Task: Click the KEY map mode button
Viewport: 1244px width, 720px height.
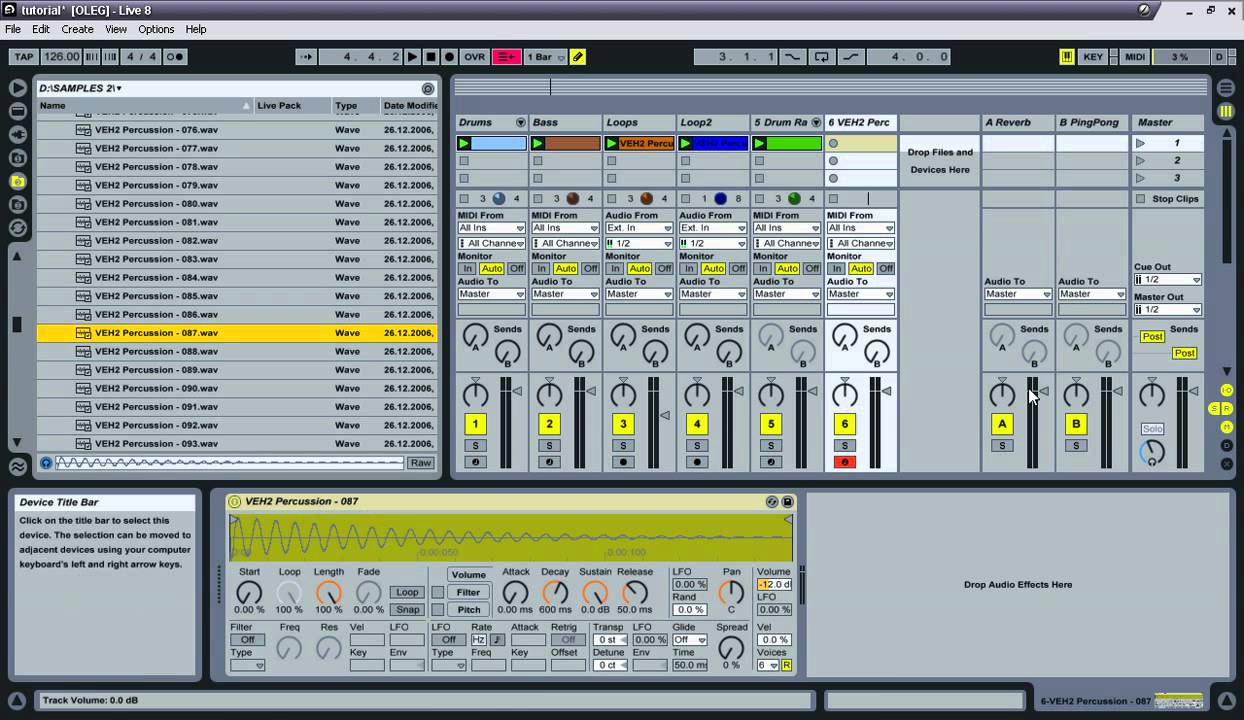Action: coord(1093,57)
